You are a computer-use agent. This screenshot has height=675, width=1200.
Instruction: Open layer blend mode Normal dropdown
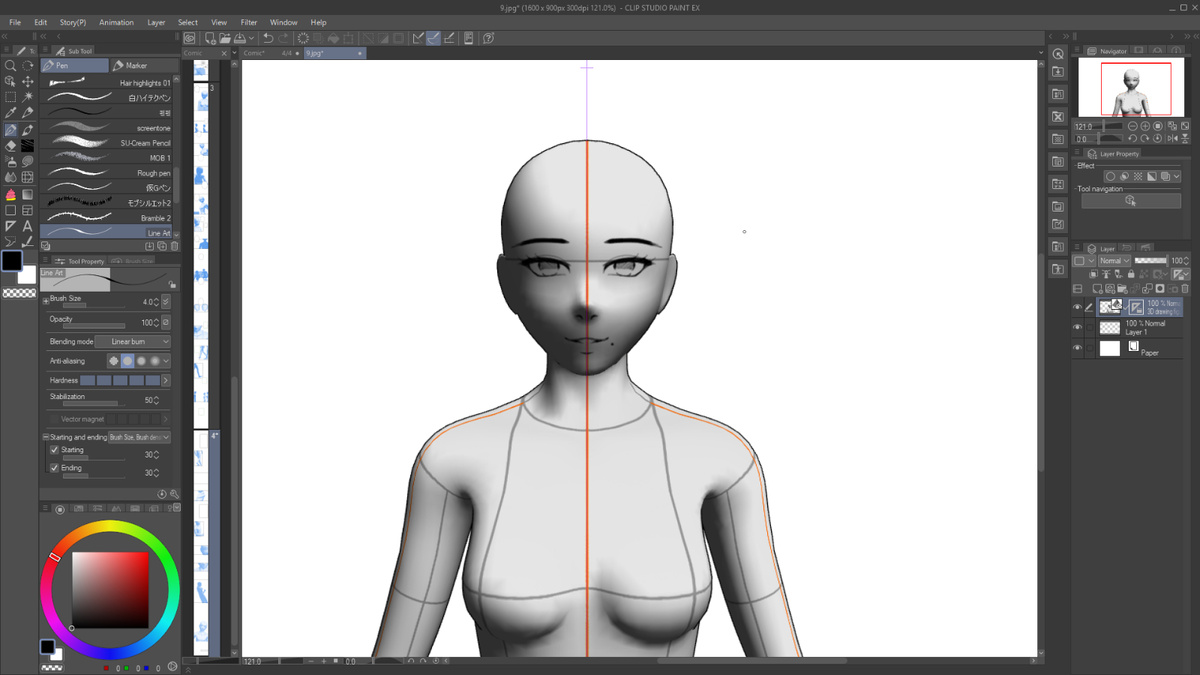(x=1114, y=261)
